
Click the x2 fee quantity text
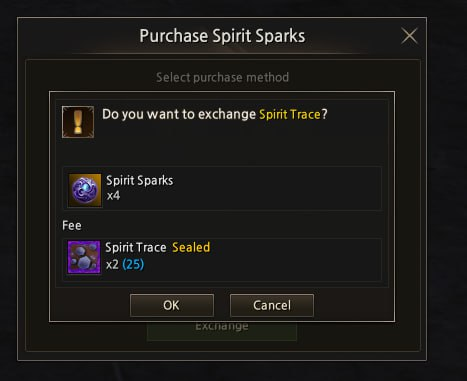pos(112,265)
